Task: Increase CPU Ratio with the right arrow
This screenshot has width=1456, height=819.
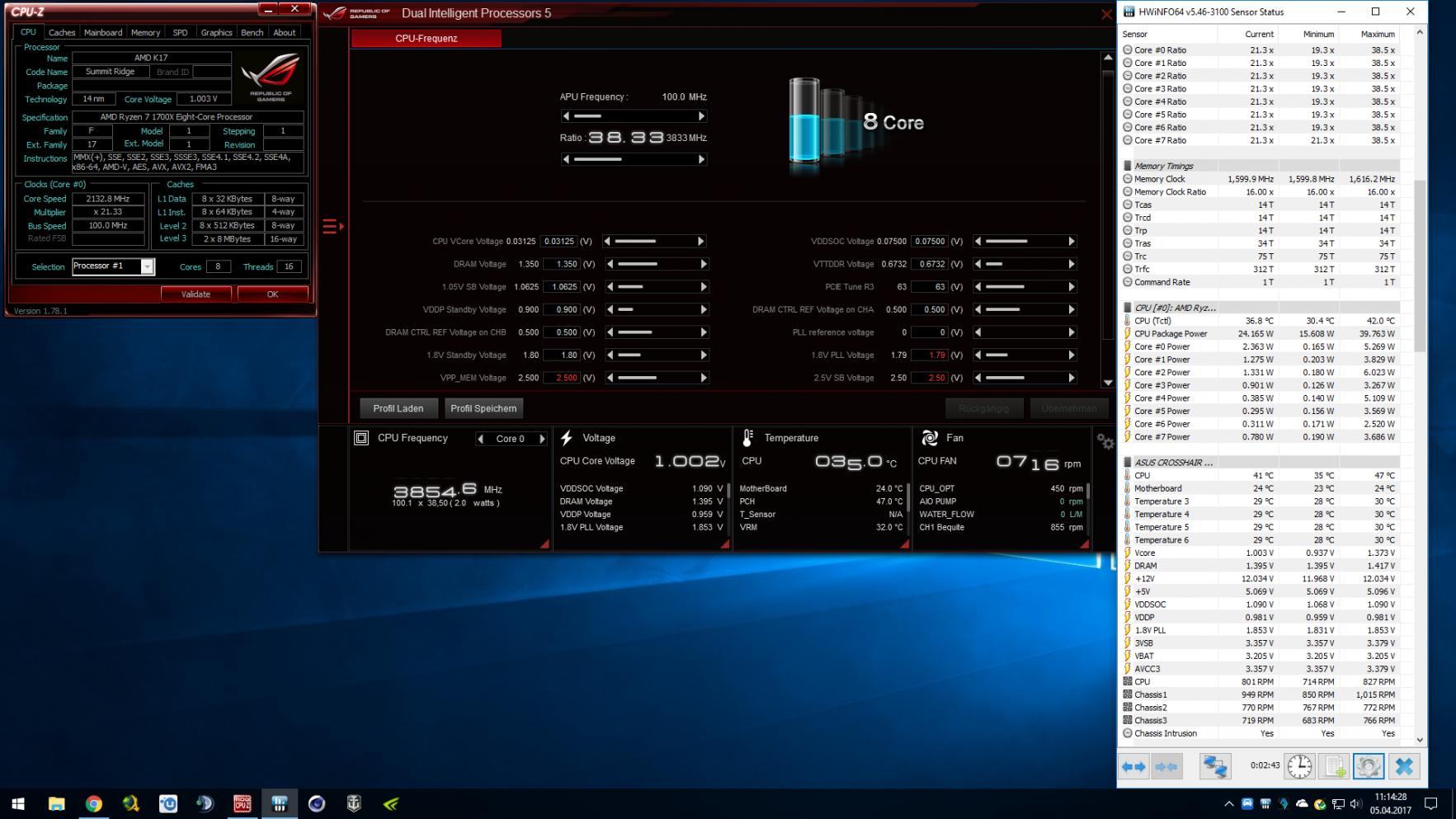Action: pyautogui.click(x=702, y=159)
